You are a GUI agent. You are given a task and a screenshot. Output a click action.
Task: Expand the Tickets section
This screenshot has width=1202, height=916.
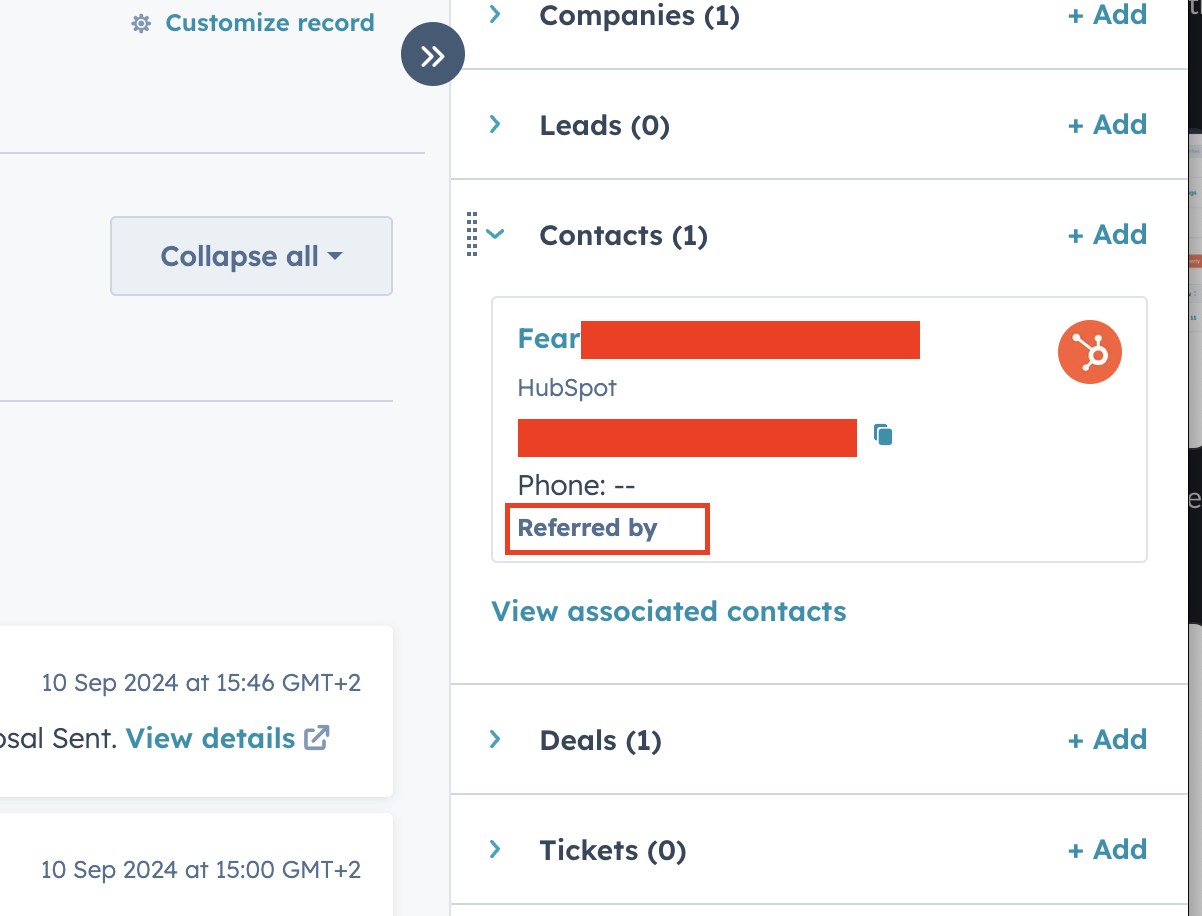pos(493,850)
